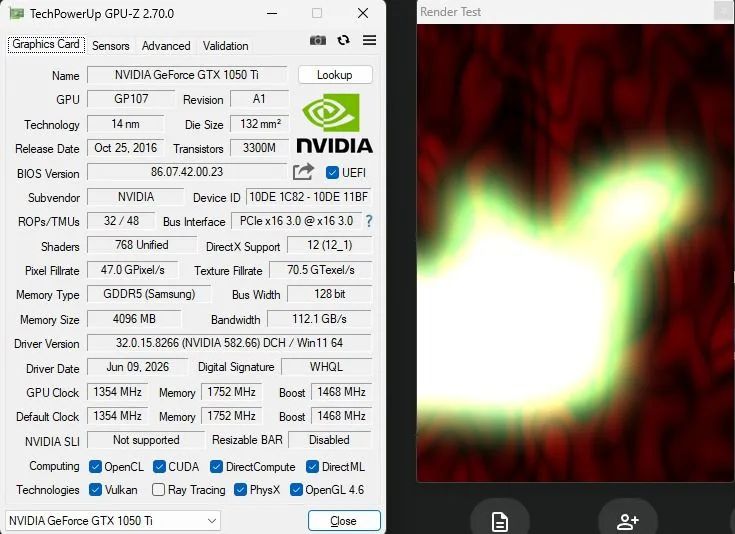The height and width of the screenshot is (534, 735).
Task: Click the Revision value A1
Action: 259,99
